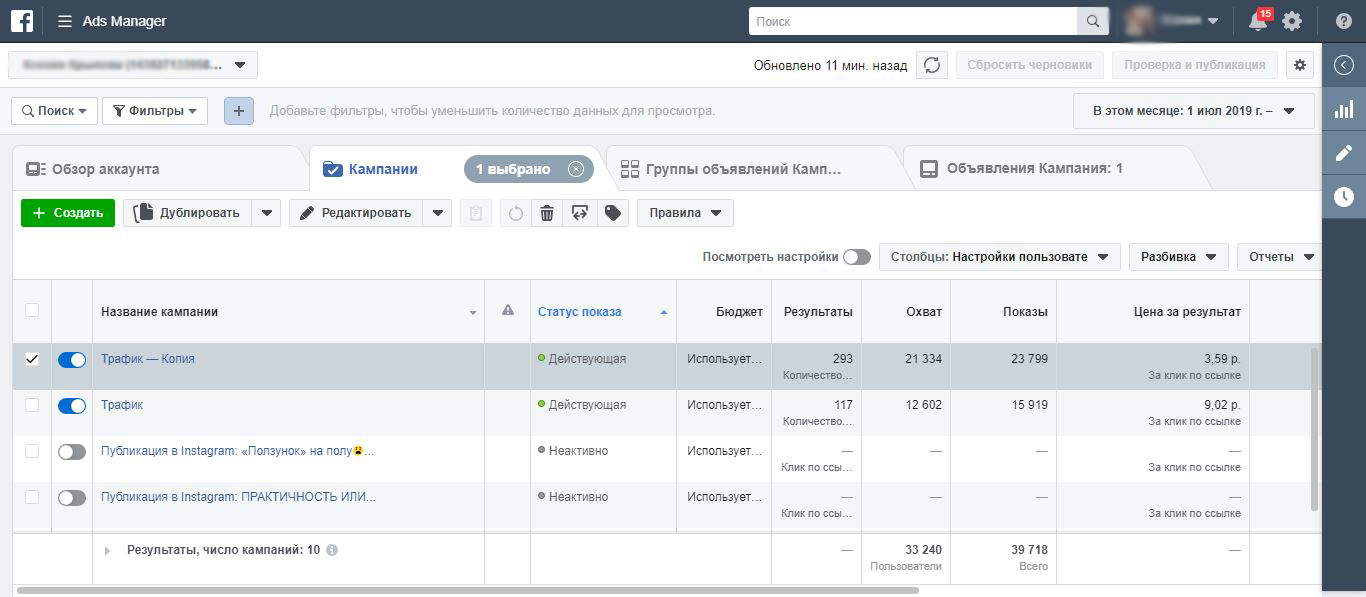Expand the Разбивка dropdown

coord(1178,257)
